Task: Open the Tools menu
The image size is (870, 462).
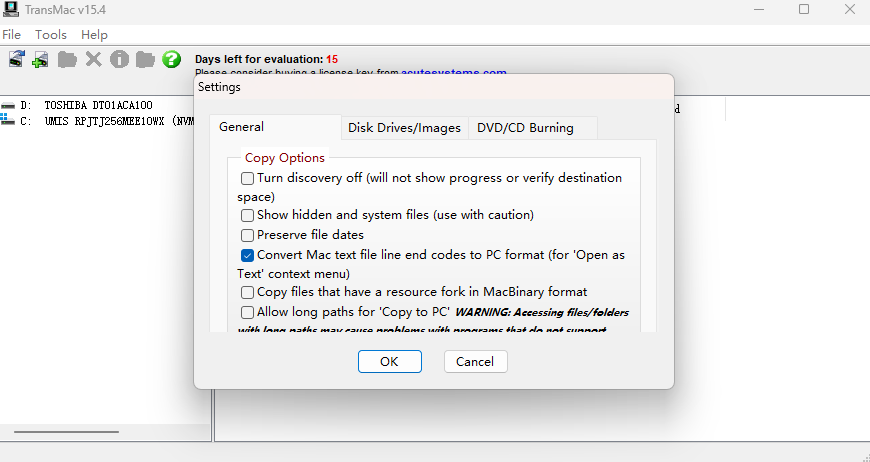Action: point(51,35)
